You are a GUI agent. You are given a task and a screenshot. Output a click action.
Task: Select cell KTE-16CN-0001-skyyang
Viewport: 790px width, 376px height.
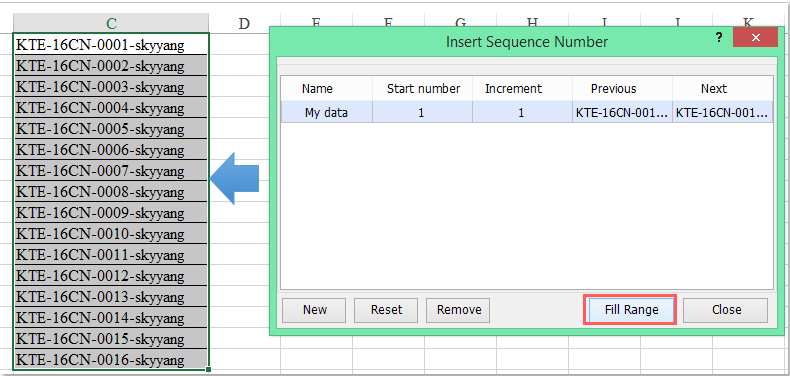point(111,44)
